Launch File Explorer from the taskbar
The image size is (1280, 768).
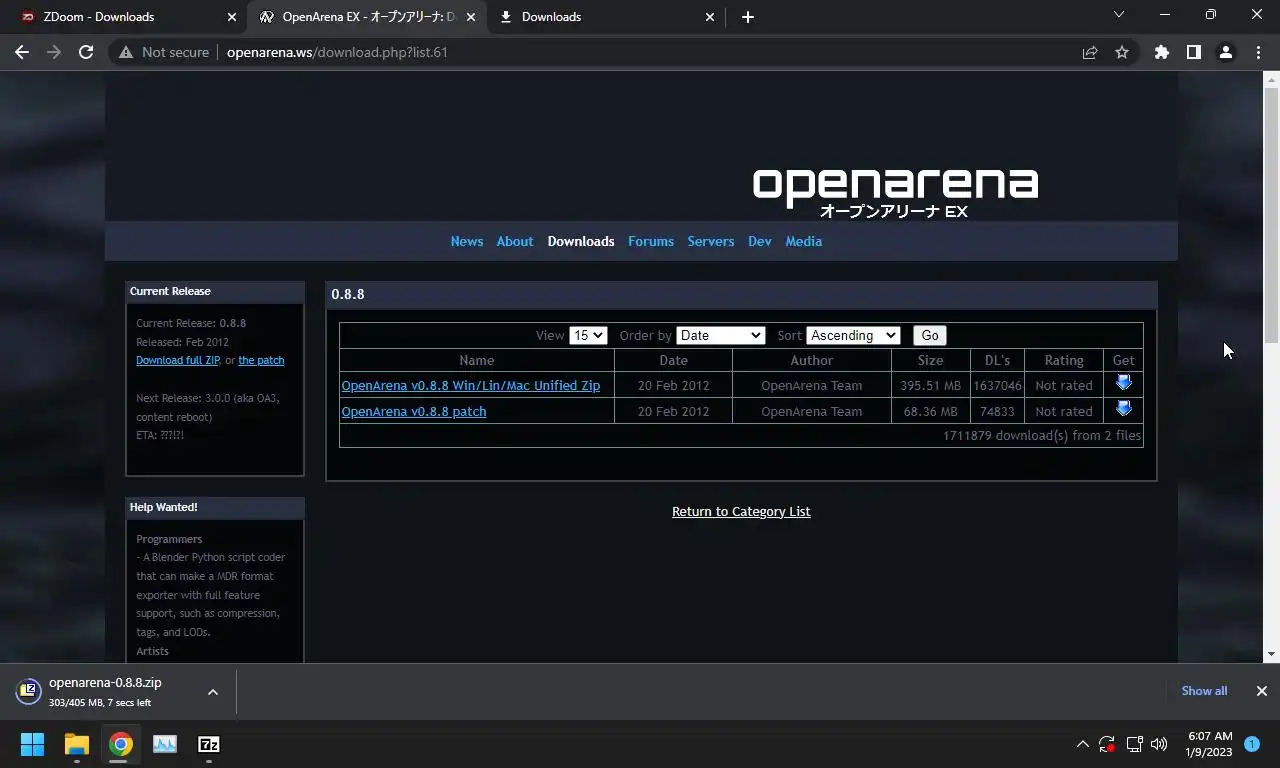pyautogui.click(x=77, y=744)
